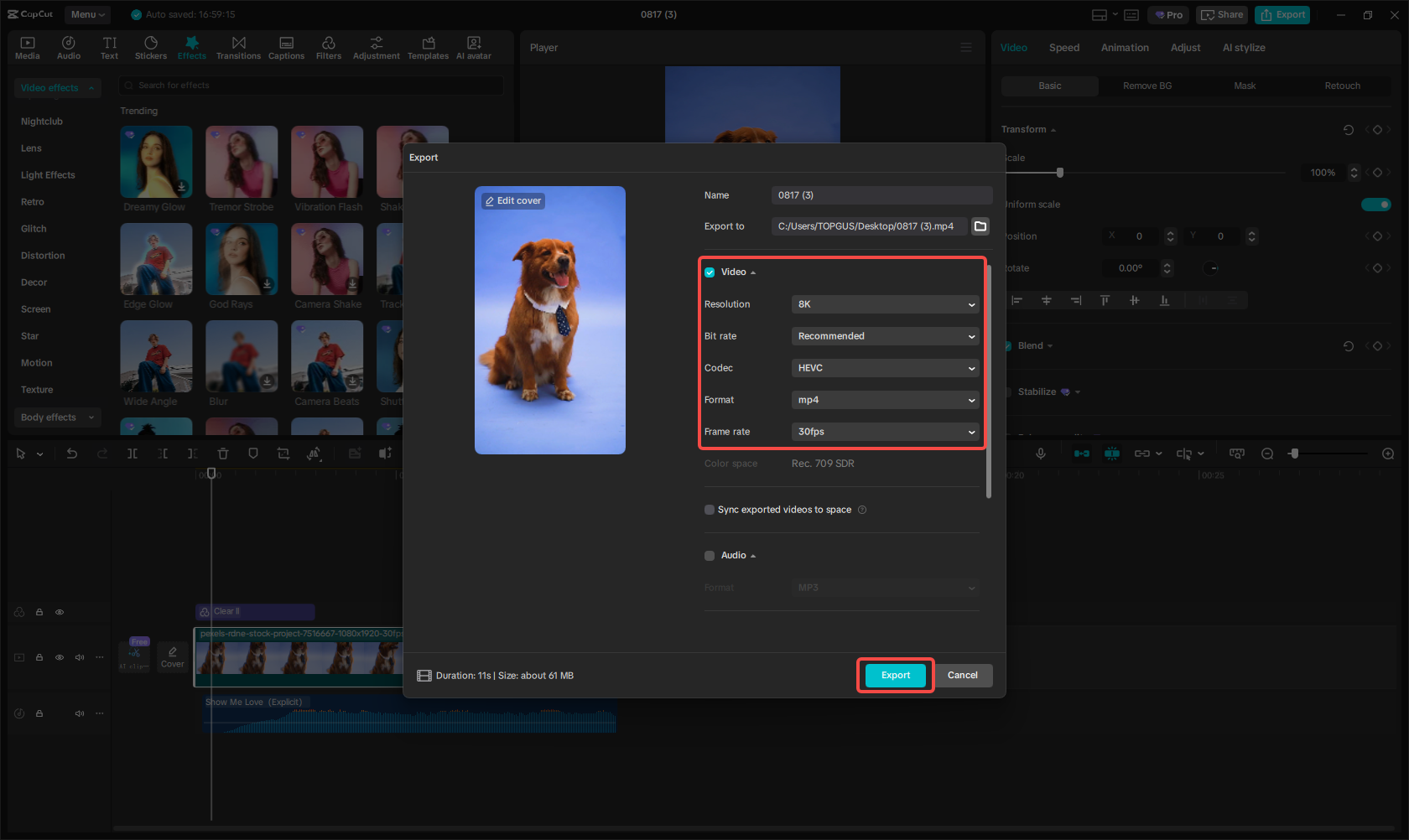The height and width of the screenshot is (840, 1409).
Task: Select the voiceover microphone tool
Action: (x=1040, y=453)
